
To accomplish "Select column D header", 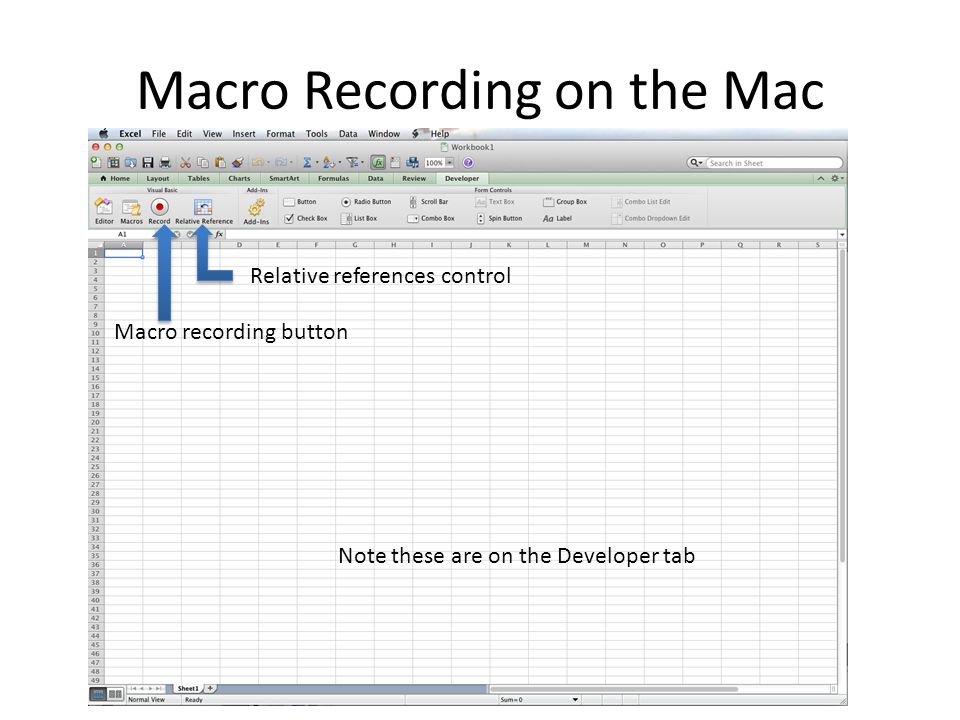I will [x=239, y=245].
